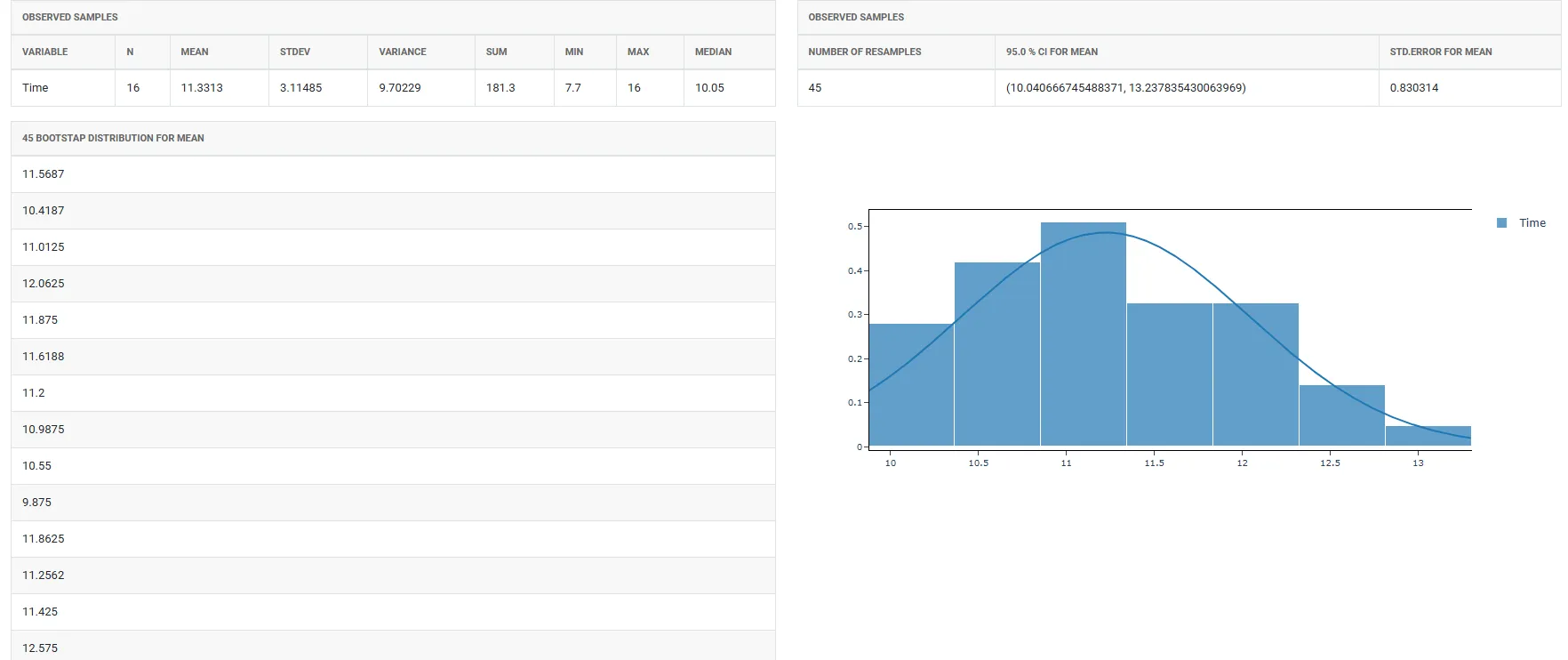Image resolution: width=1568 pixels, height=660 pixels.
Task: Select bootstrap row 11.875
Action: tap(393, 320)
